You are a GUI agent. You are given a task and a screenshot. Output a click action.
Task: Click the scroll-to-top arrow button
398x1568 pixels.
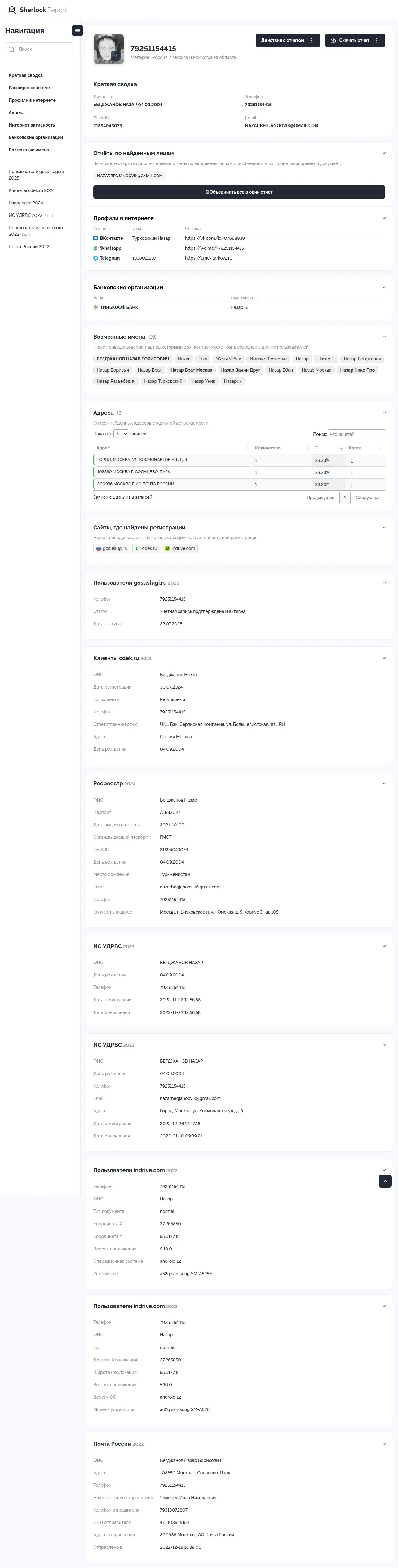pos(385,1181)
